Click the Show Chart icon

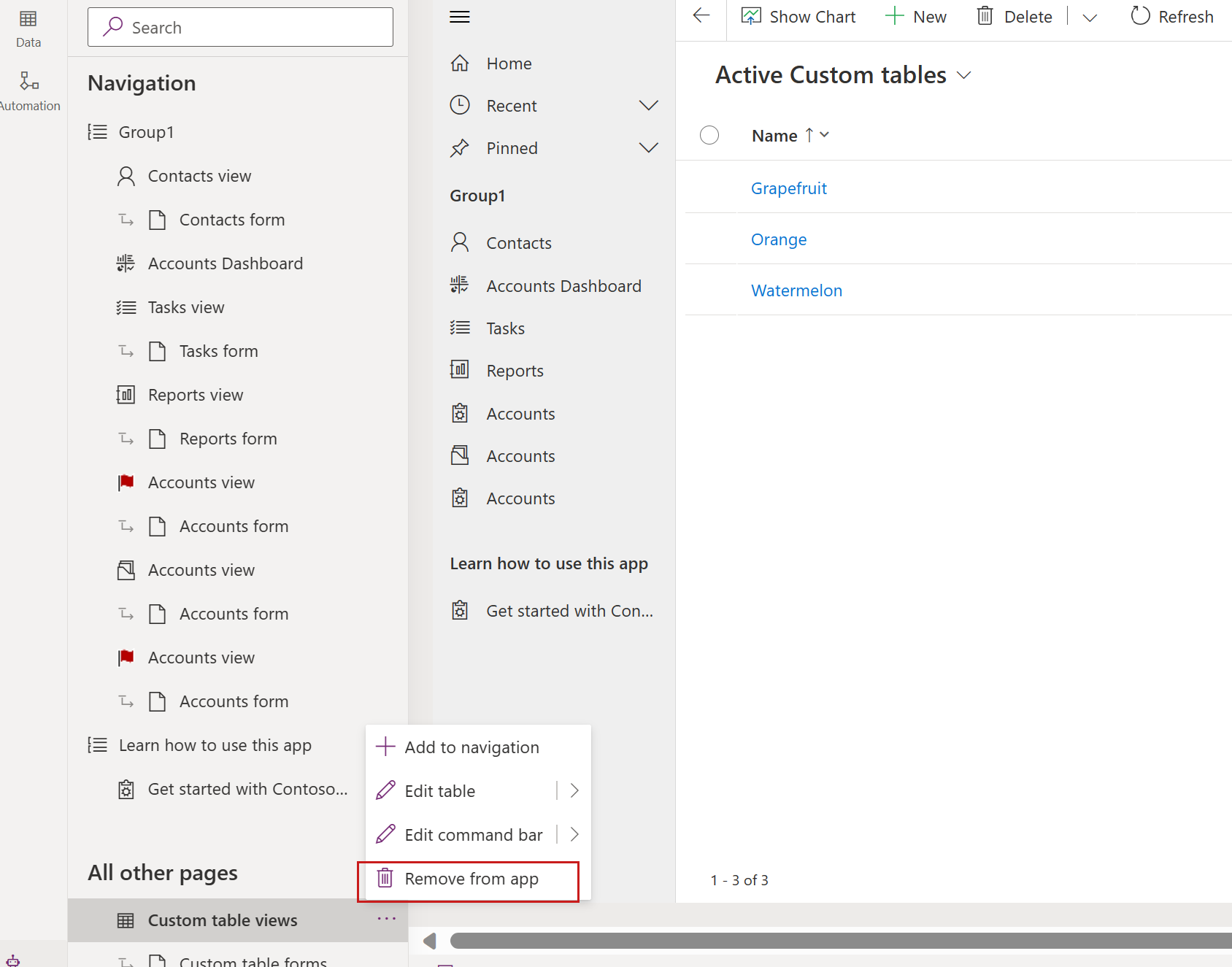(751, 16)
